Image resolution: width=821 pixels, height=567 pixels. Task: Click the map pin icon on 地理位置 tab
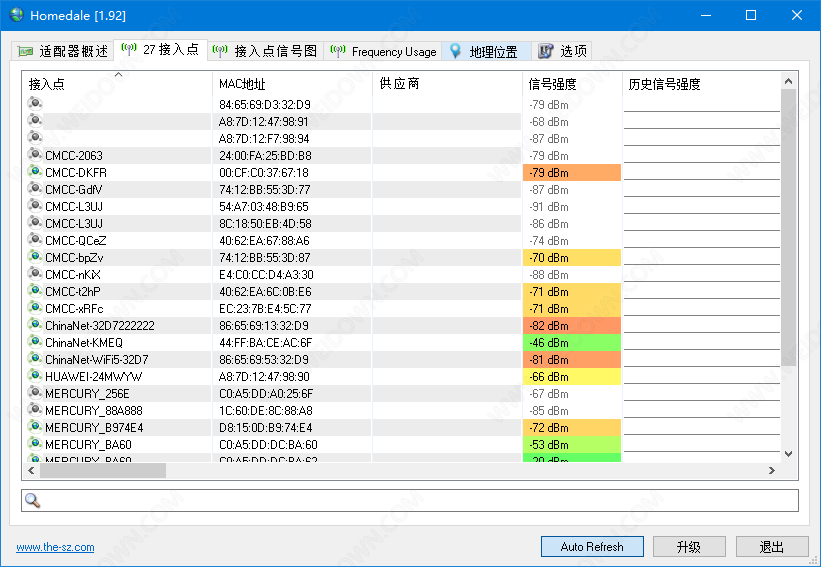coord(456,51)
